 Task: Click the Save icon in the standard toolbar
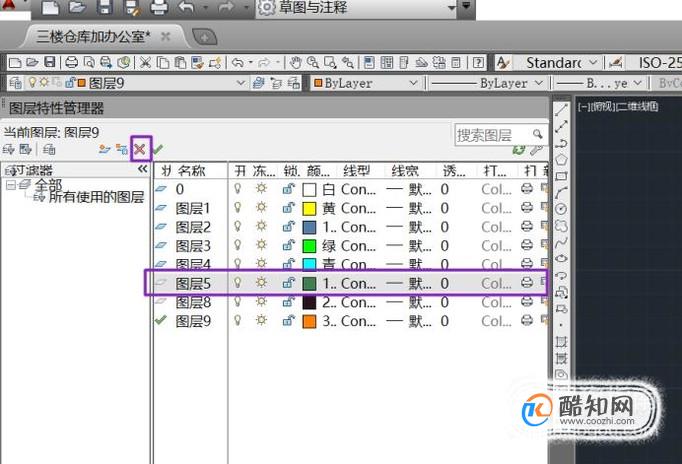(50, 62)
